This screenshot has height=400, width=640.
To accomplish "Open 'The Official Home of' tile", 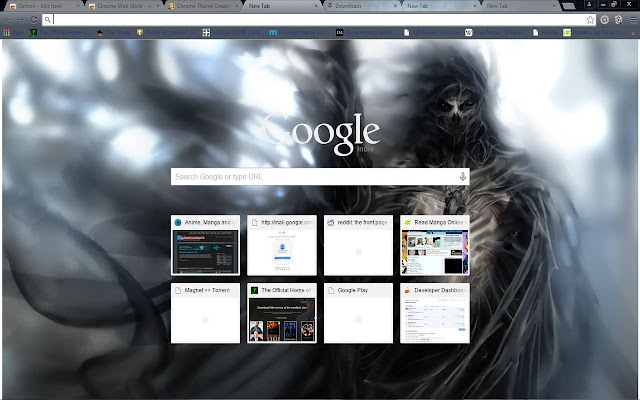I will tap(282, 313).
